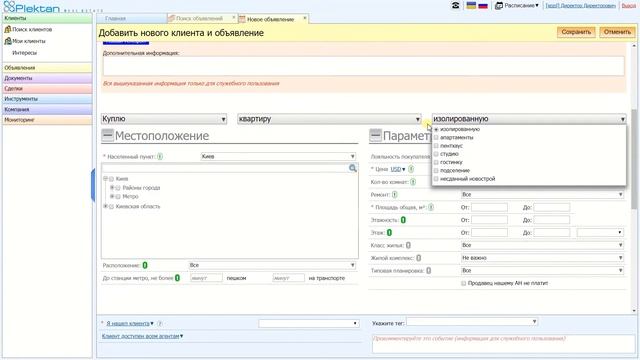
Task: Tick the пентхаус option
Action: 436,146
